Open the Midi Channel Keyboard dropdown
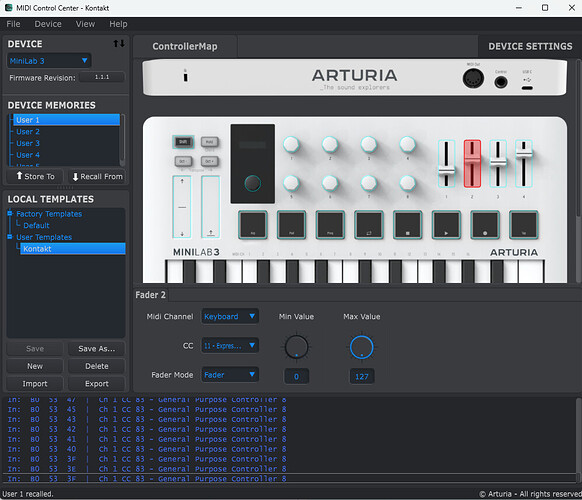This screenshot has width=582, height=500. 230,317
